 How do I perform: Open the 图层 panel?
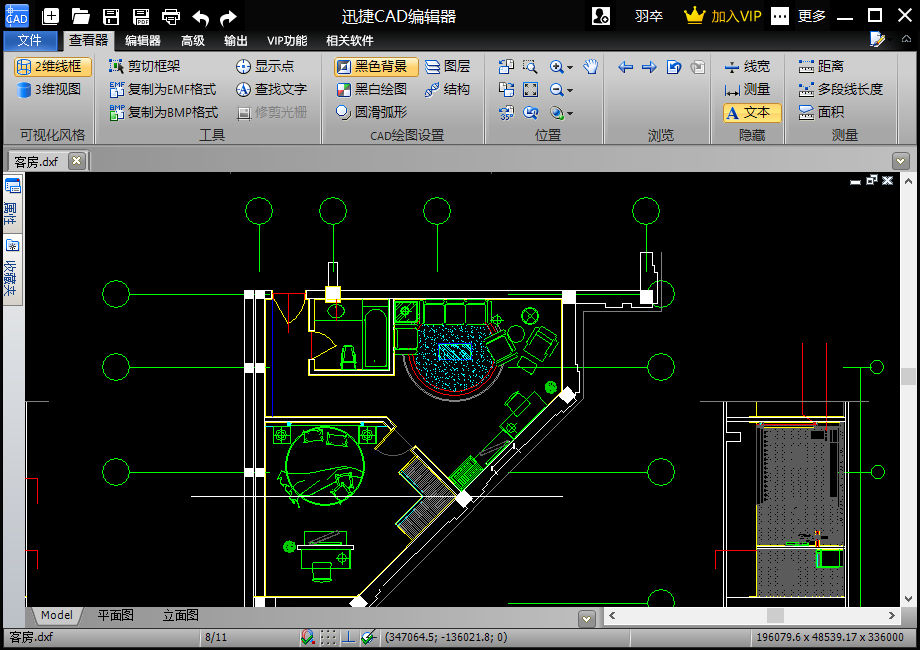[447, 66]
